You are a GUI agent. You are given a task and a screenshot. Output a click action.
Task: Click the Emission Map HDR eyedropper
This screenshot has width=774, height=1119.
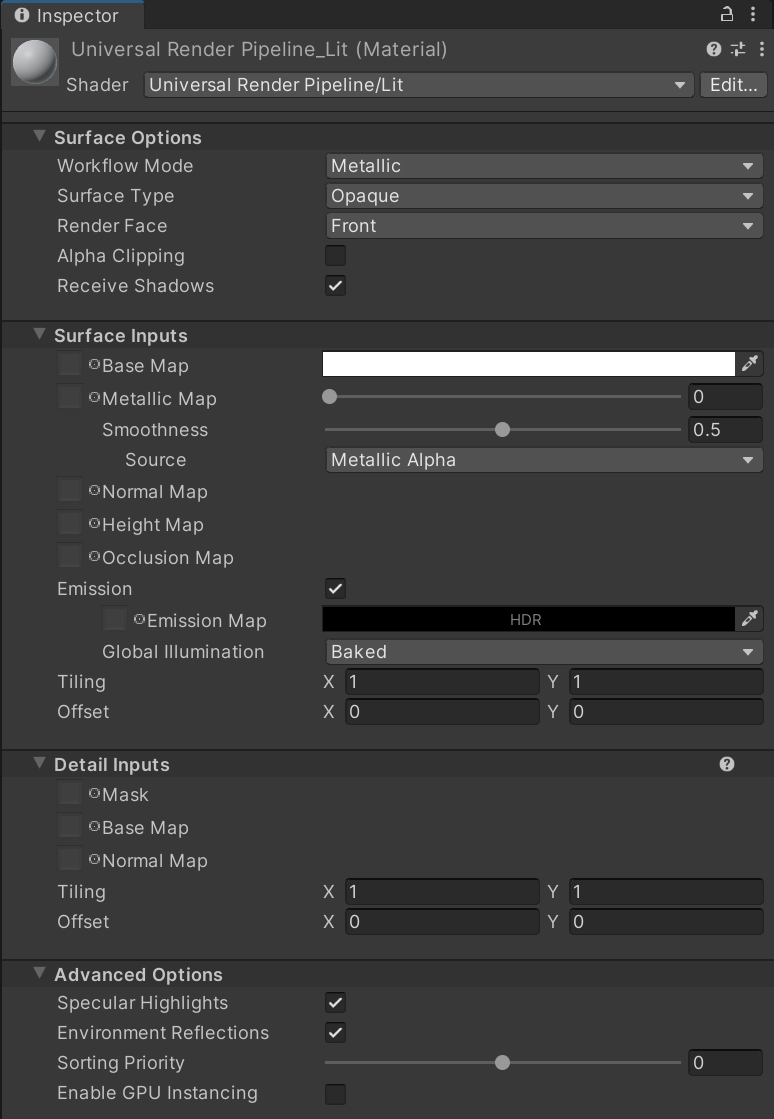point(749,619)
